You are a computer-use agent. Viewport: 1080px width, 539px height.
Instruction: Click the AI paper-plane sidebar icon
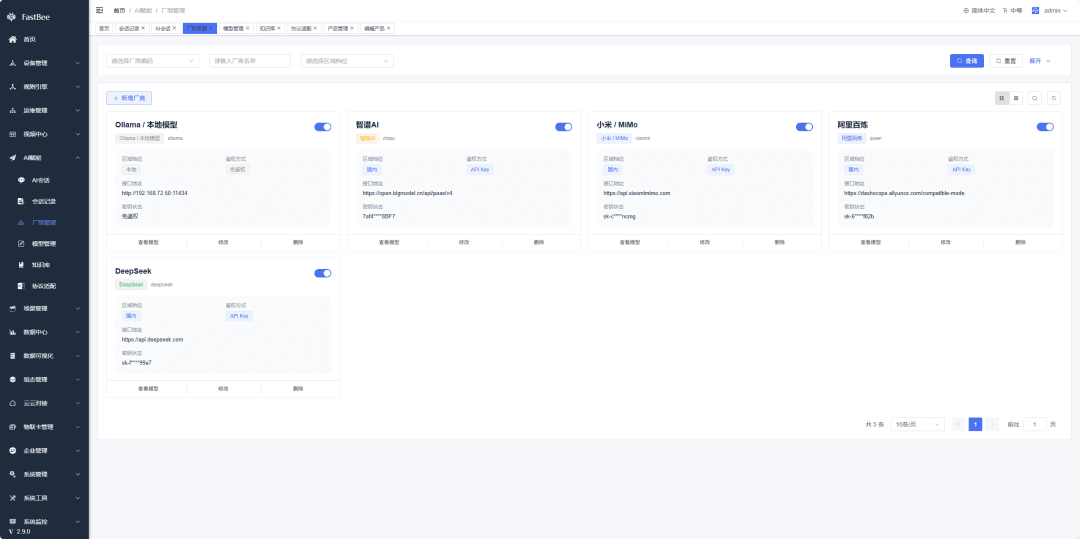(x=12, y=158)
